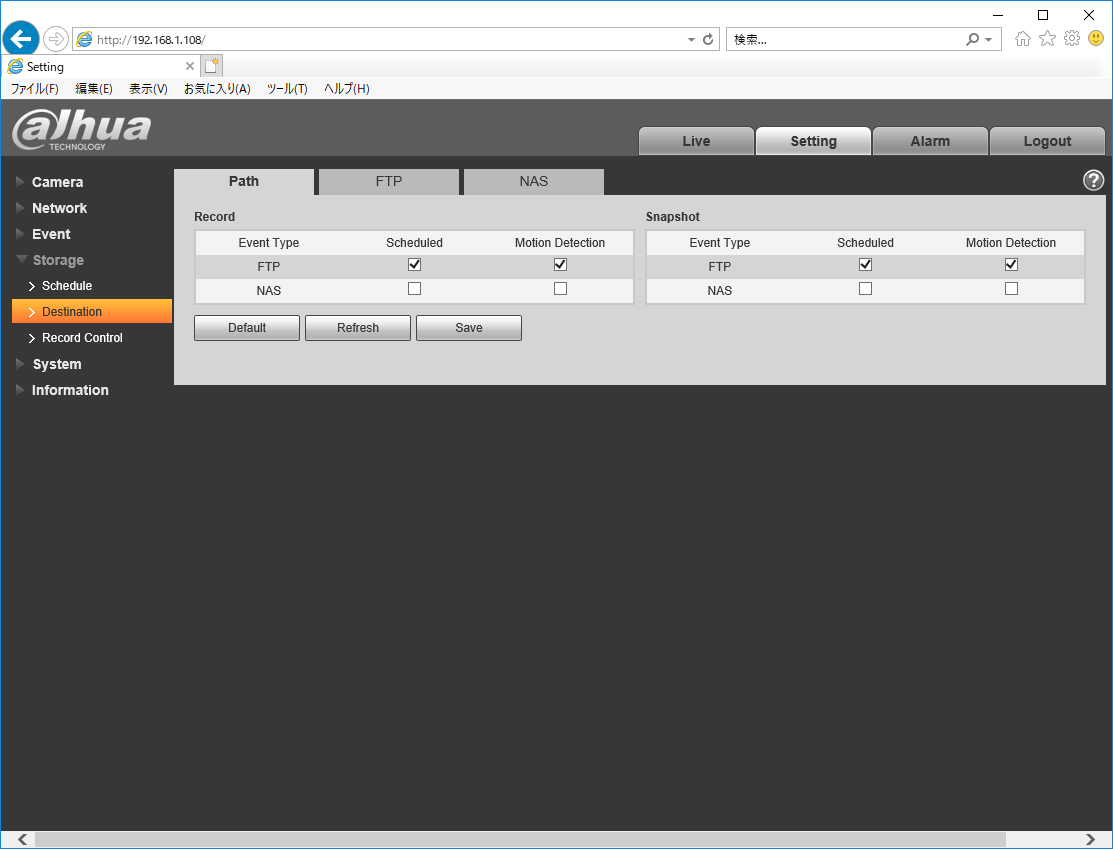The height and width of the screenshot is (849, 1113).
Task: Click the browser forward arrow button
Action: (x=55, y=39)
